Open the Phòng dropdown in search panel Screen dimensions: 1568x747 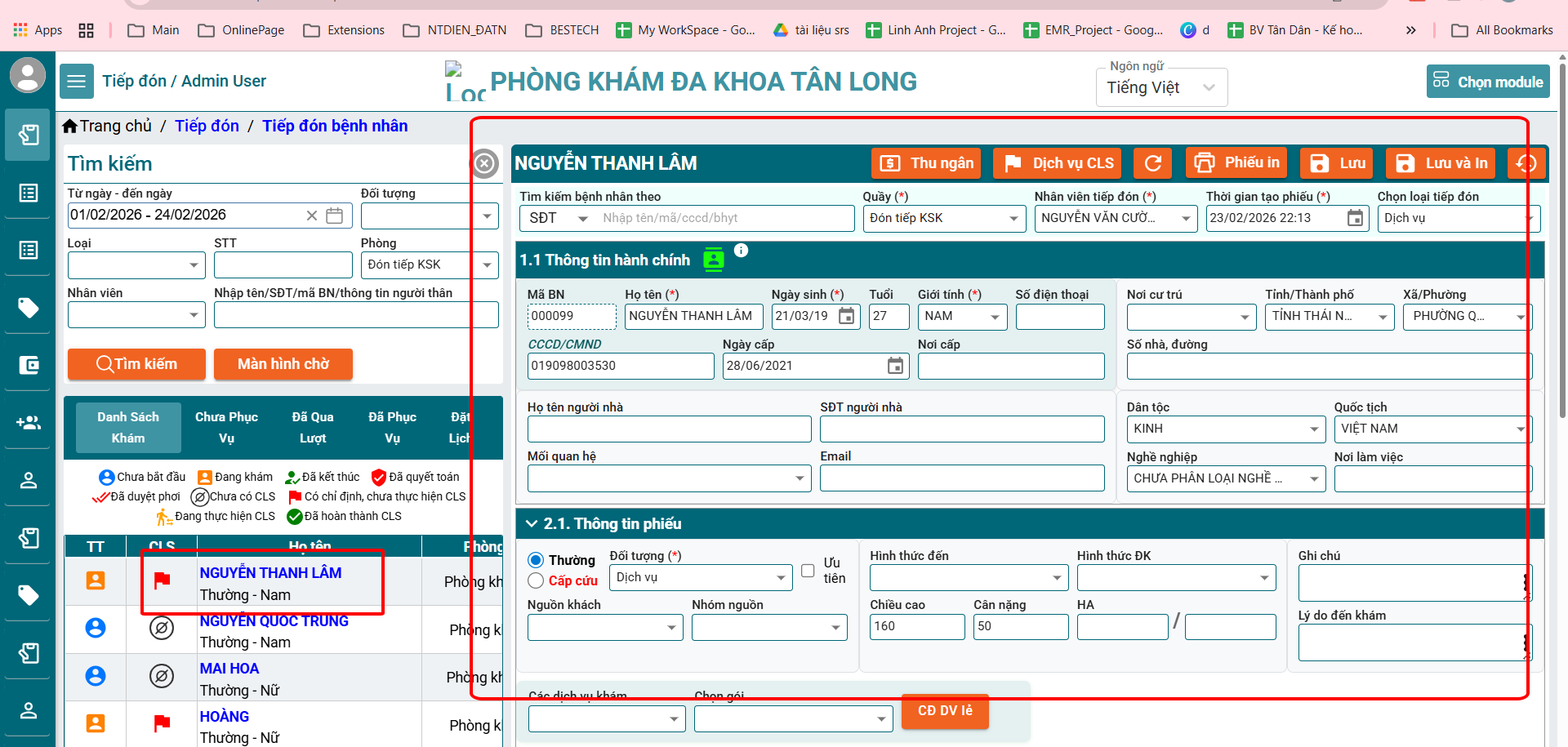coord(430,265)
